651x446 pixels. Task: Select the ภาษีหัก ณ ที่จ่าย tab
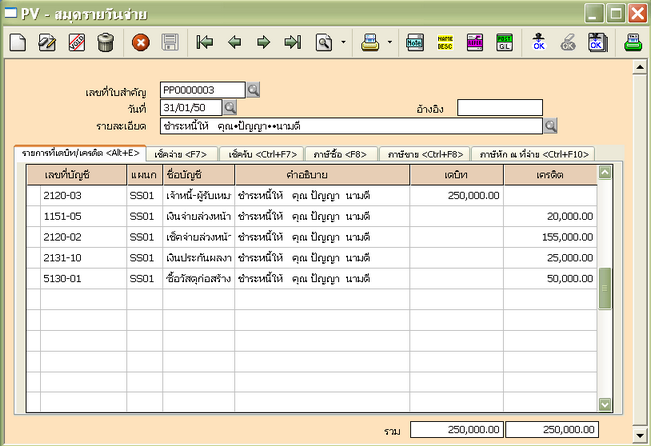[x=534, y=154]
